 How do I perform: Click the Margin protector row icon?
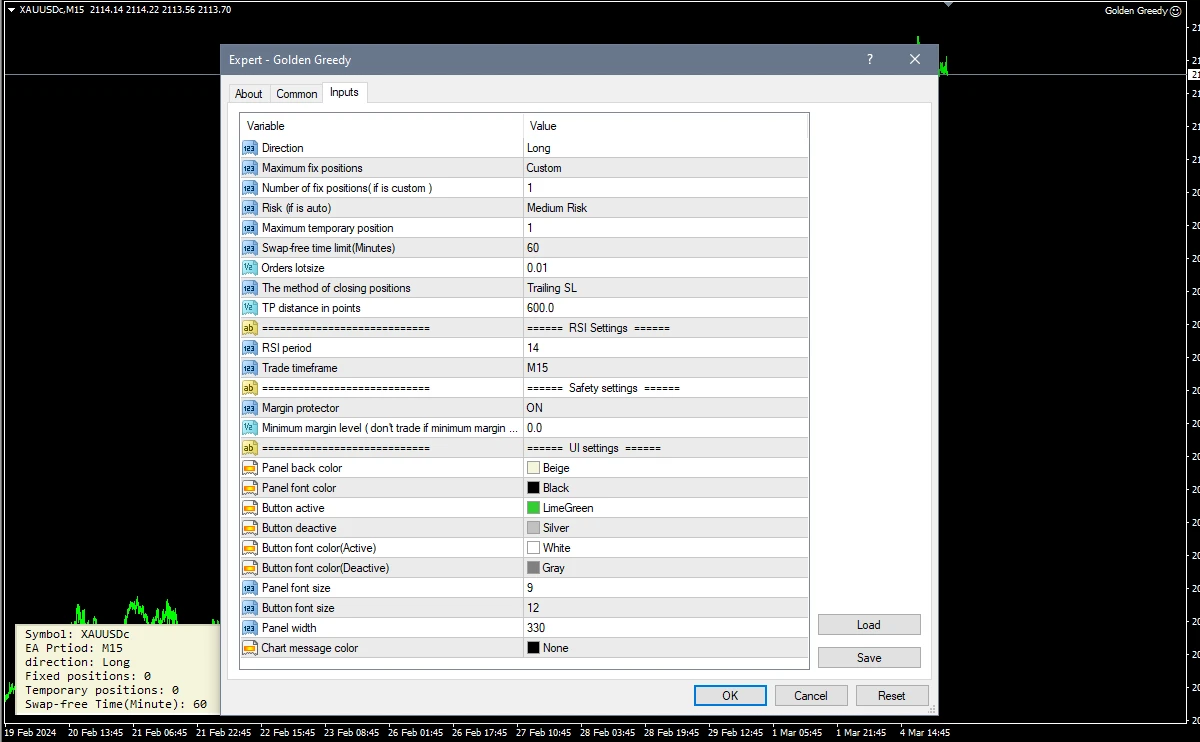click(249, 408)
